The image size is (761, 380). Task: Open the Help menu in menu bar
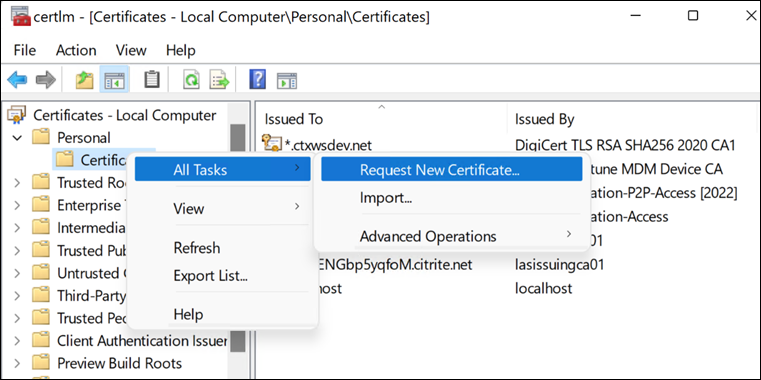181,50
